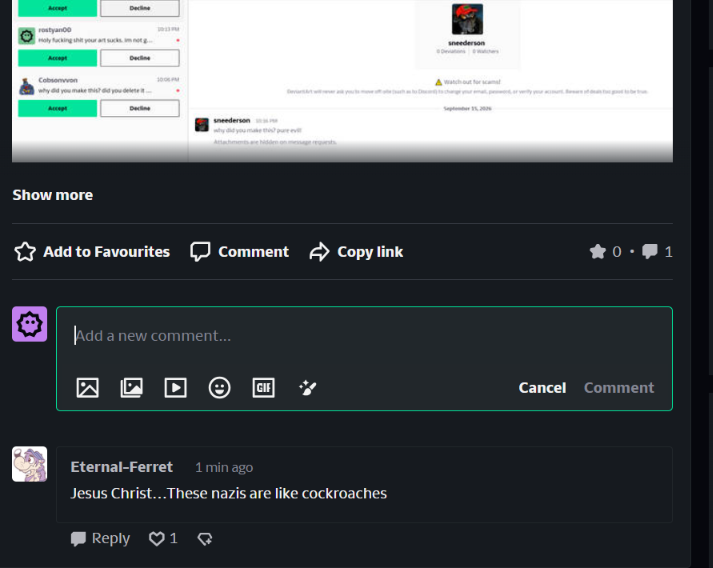Click the insert image icon in comment toolbar
The image size is (713, 568).
click(x=87, y=388)
